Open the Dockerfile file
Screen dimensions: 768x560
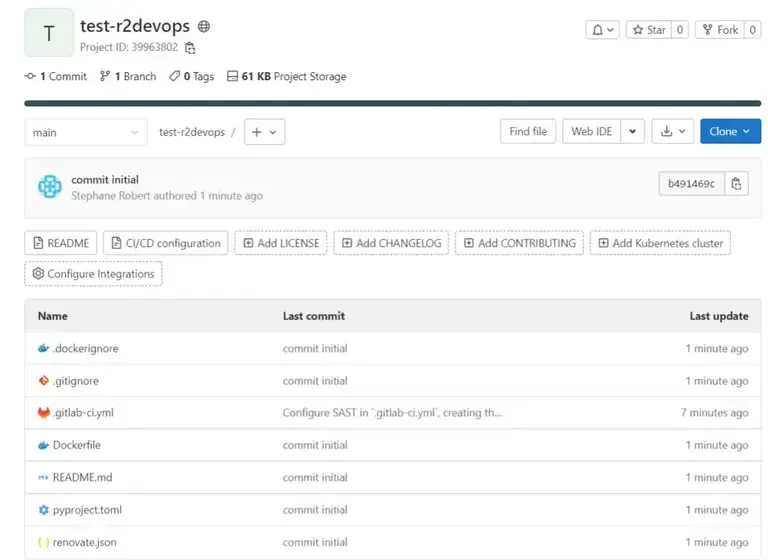pyautogui.click(x=77, y=445)
